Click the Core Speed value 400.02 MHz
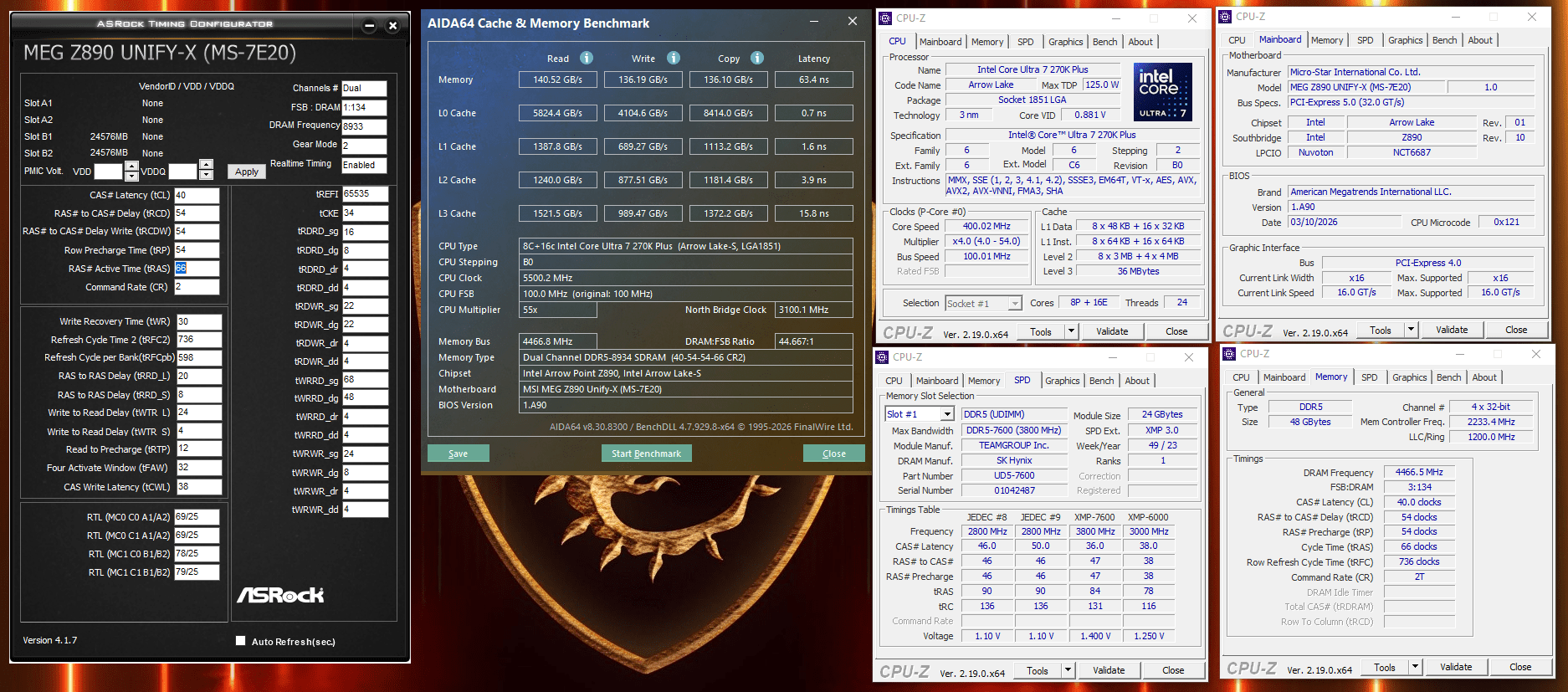The image size is (1568, 692). point(986,227)
